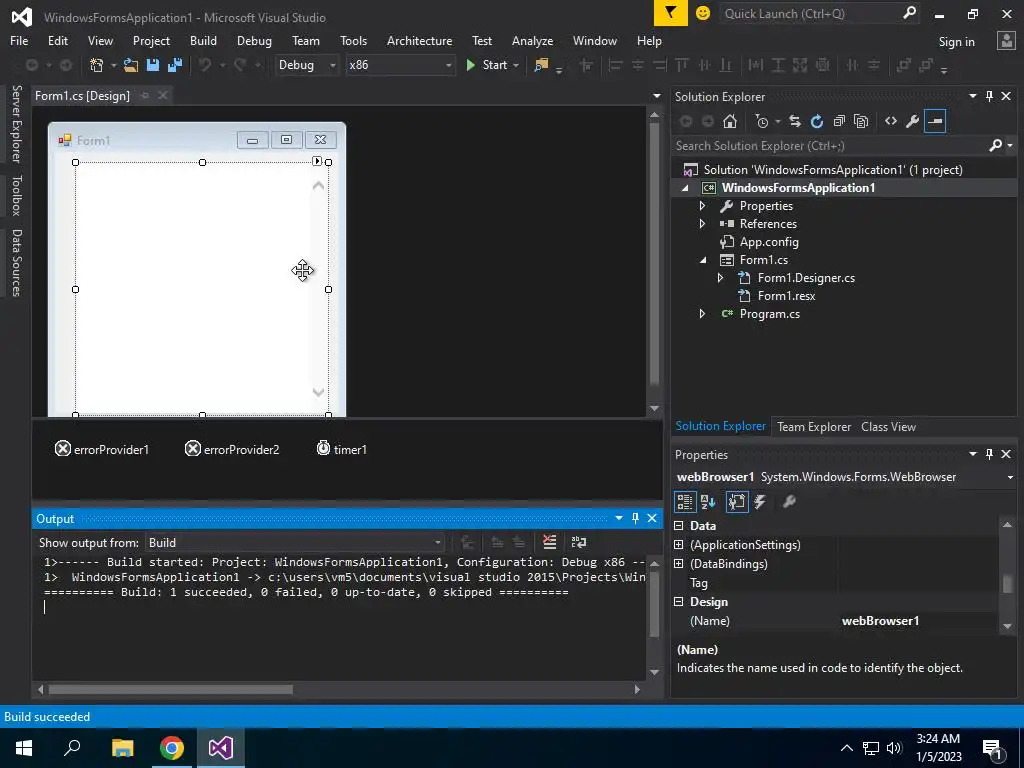Click Sync with Active Document icon
This screenshot has height=768, width=1024.
tap(795, 121)
